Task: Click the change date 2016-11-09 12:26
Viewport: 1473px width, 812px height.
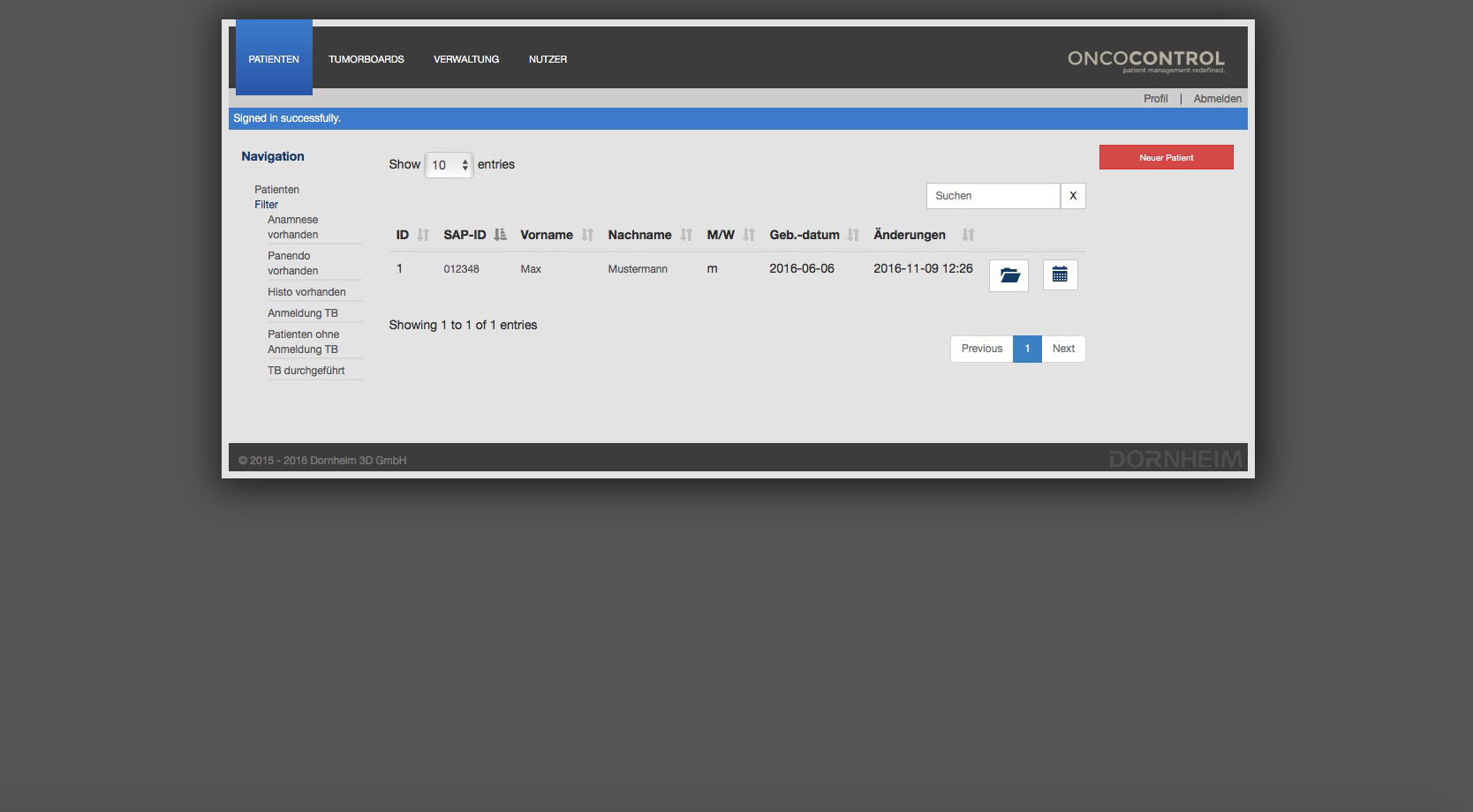Action: pos(923,268)
